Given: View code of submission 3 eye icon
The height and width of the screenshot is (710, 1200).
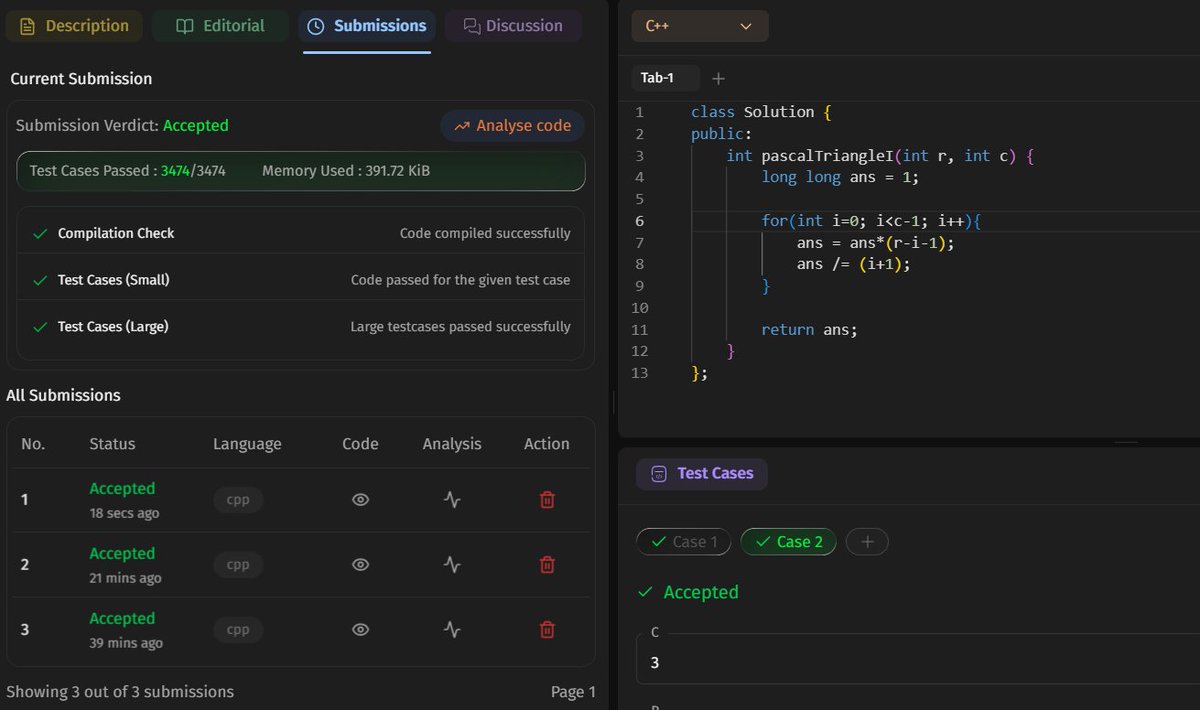Looking at the screenshot, I should pyautogui.click(x=361, y=630).
